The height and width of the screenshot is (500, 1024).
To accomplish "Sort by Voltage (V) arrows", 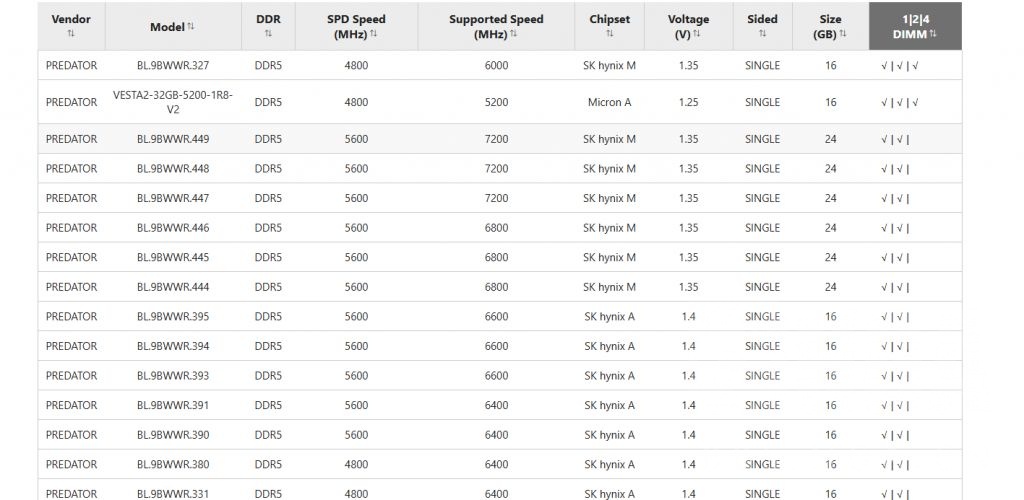I will [x=697, y=34].
